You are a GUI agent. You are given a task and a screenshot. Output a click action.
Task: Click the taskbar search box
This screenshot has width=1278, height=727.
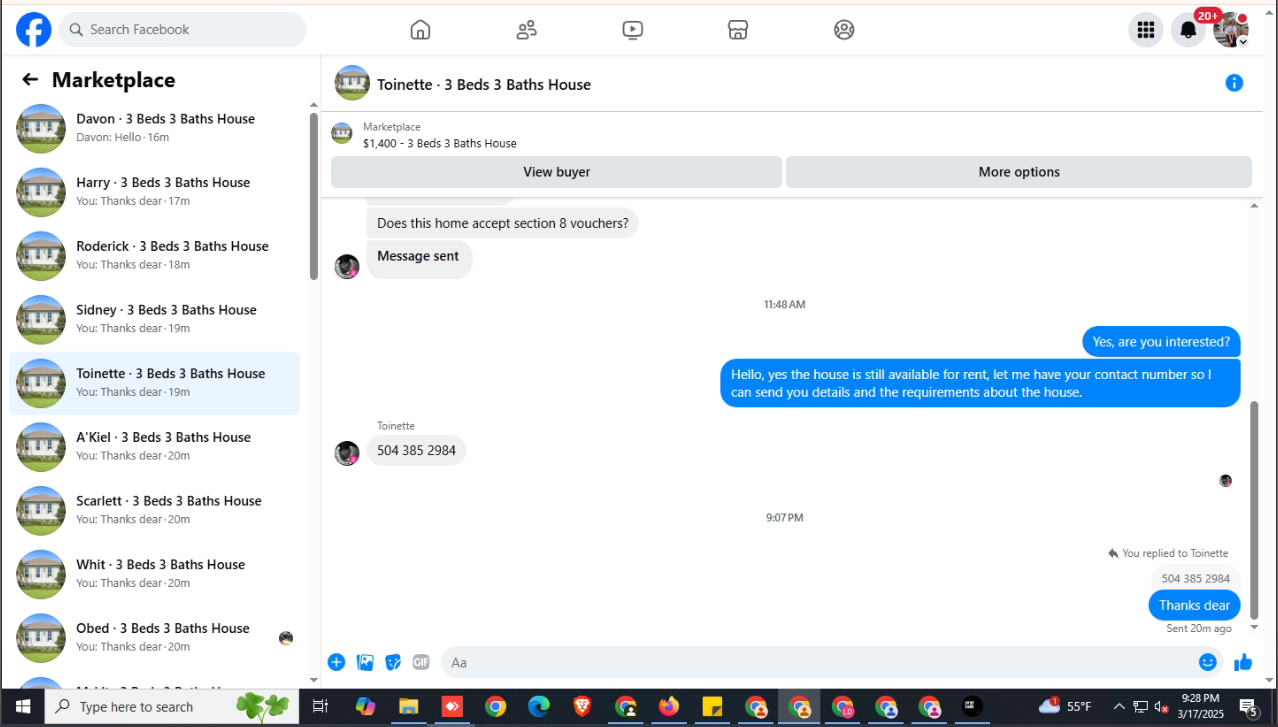(x=170, y=706)
